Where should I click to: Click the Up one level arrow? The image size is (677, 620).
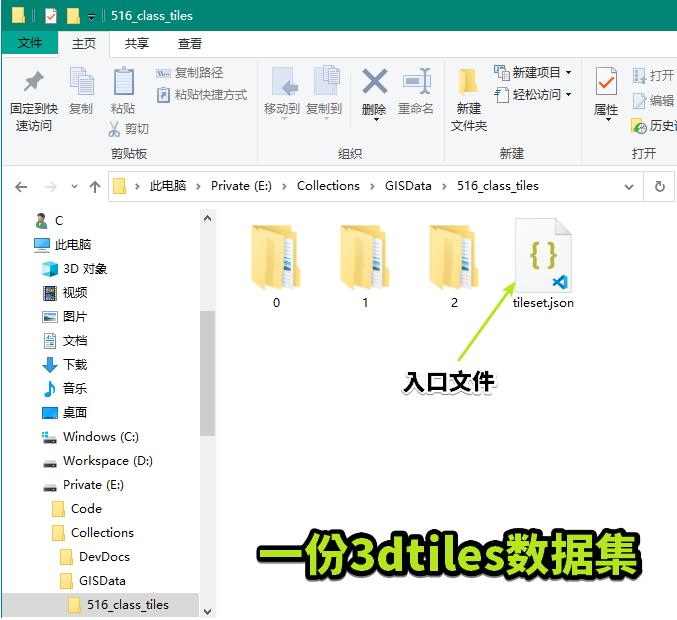[95, 187]
